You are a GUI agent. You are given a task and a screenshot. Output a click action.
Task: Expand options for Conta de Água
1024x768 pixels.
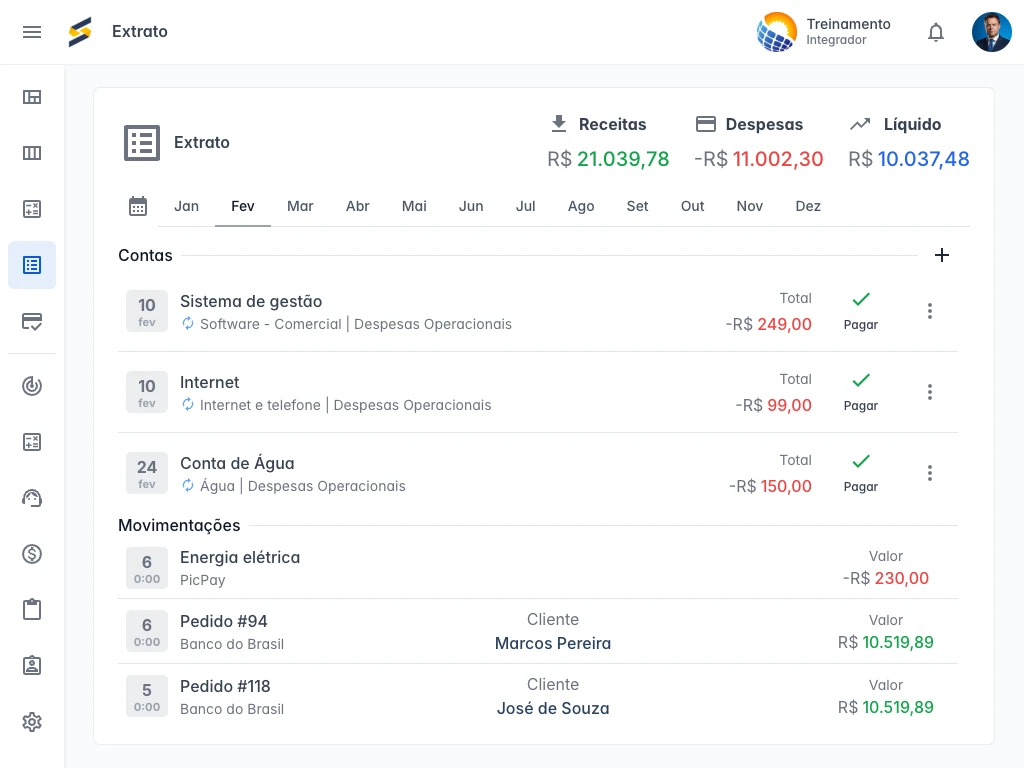[930, 473]
